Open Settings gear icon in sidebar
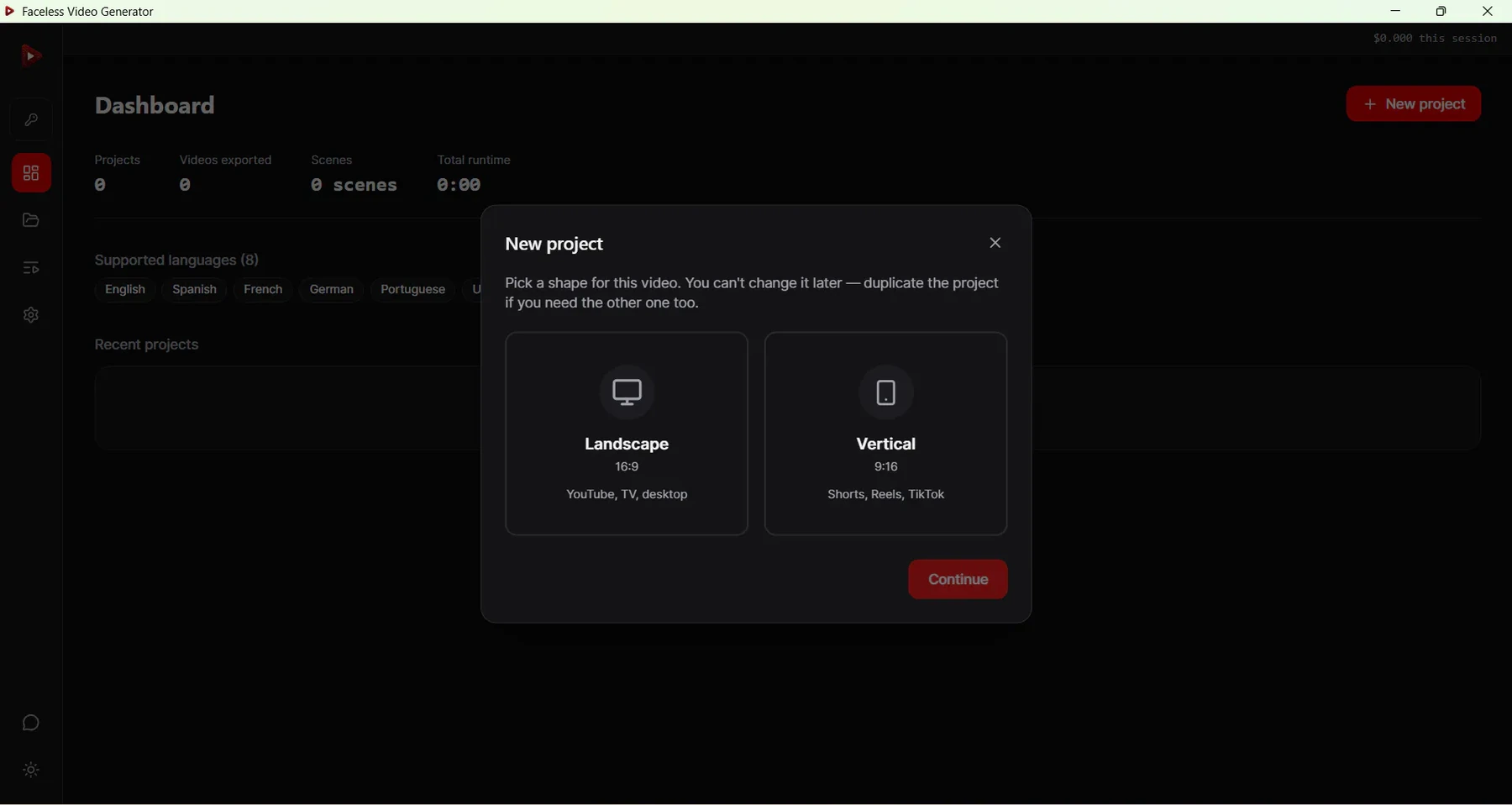The image size is (1512, 805). [31, 316]
